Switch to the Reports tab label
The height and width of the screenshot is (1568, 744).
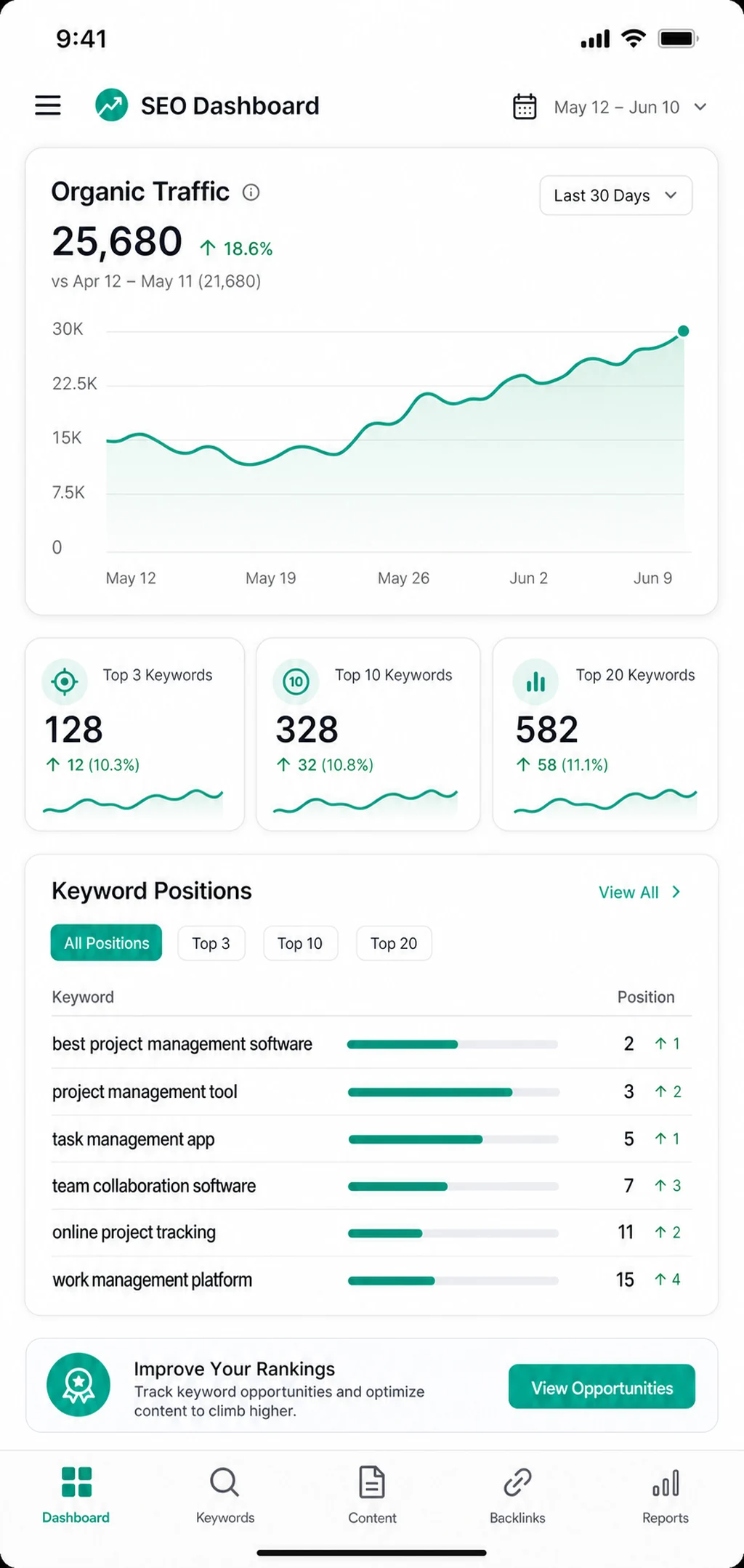point(666,1518)
